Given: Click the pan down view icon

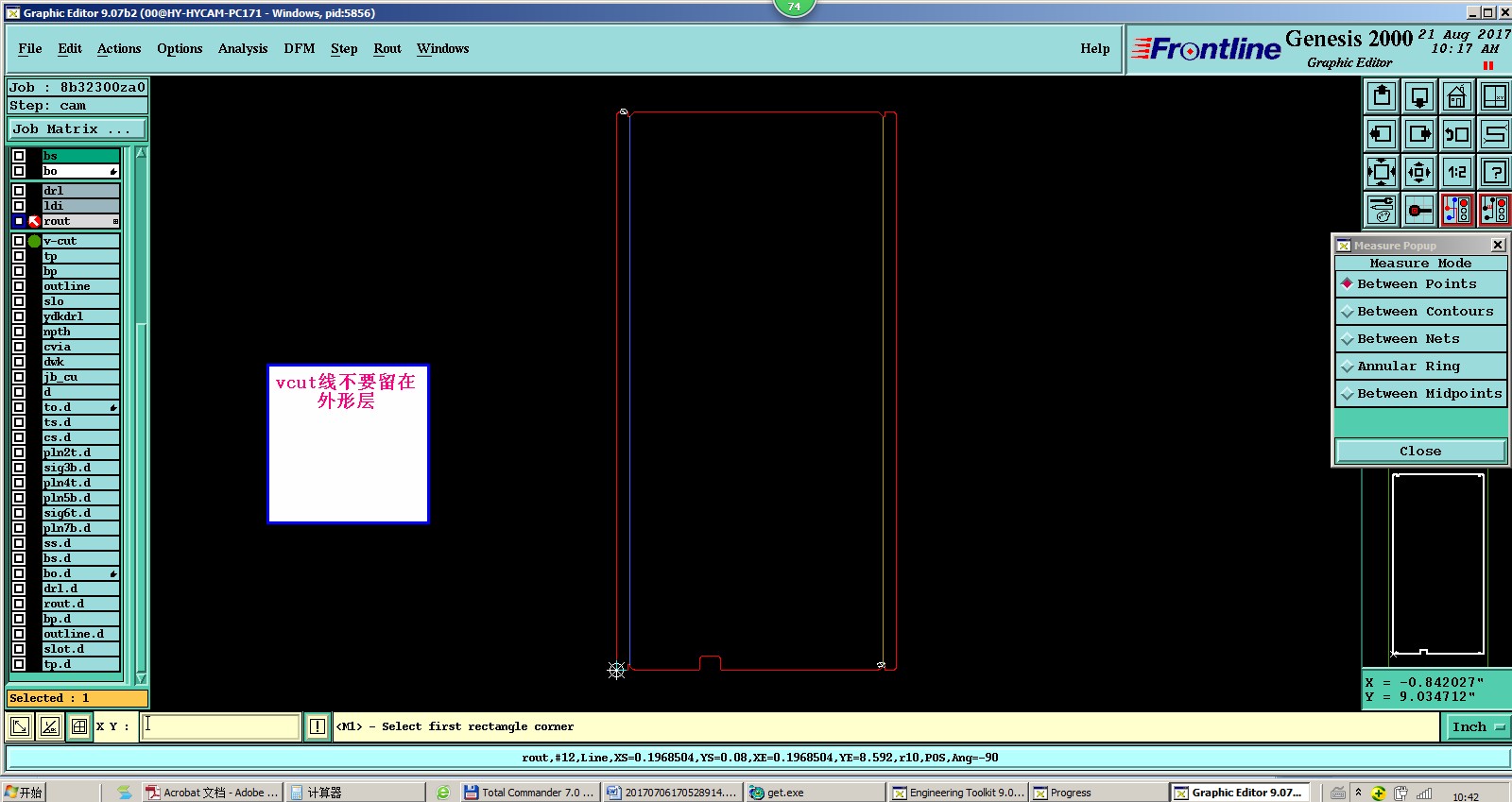Looking at the screenshot, I should coord(1419,96).
